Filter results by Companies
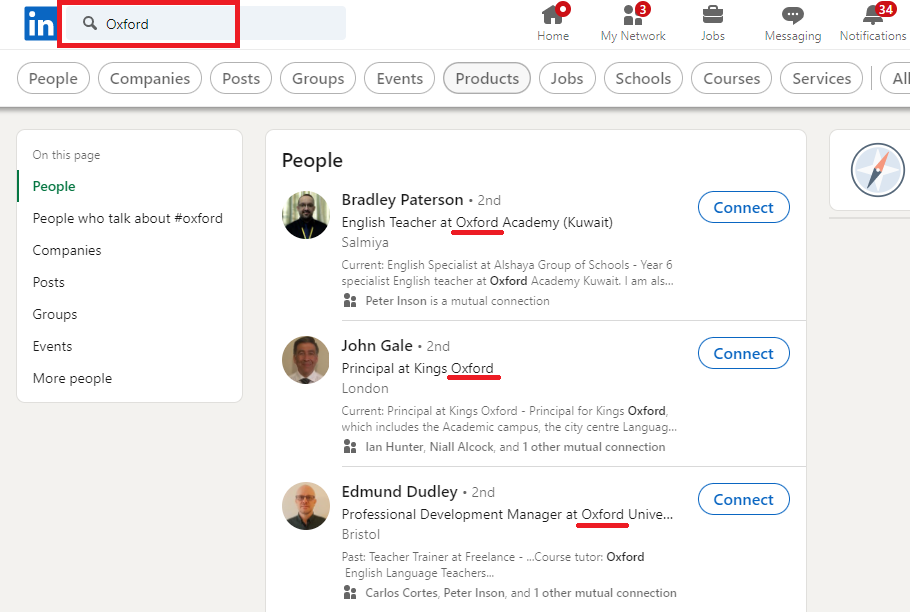 [150, 78]
